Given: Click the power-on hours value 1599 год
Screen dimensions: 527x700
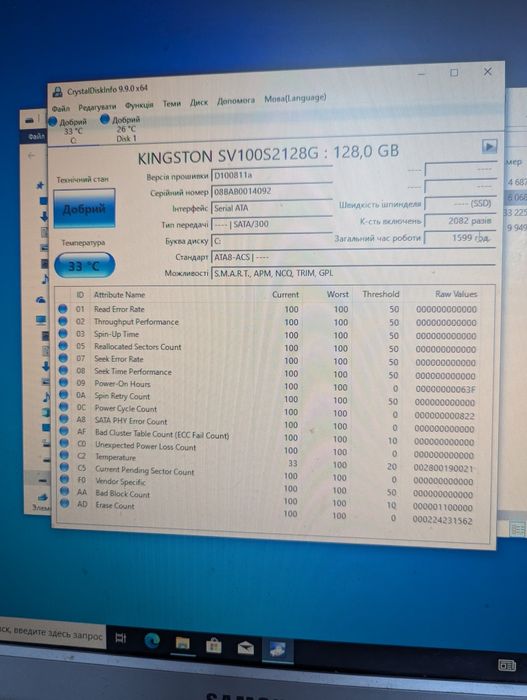Looking at the screenshot, I should pos(460,238).
